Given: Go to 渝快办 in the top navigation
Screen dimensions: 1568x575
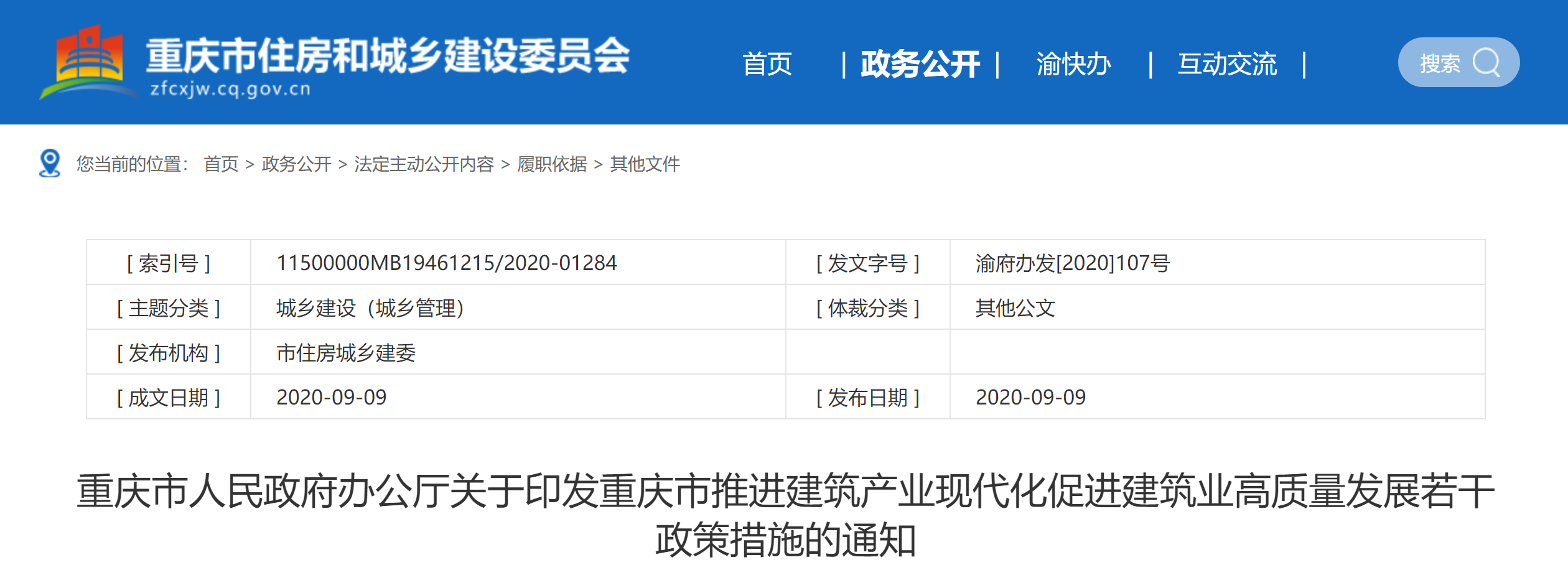Looking at the screenshot, I should pos(1073,64).
